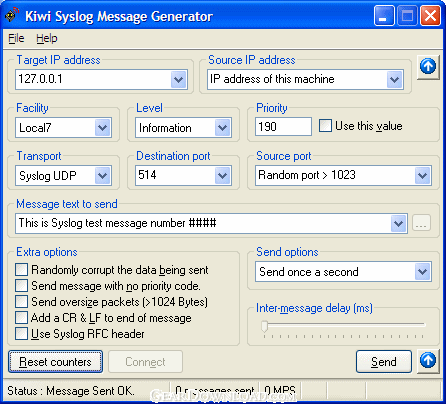Click the Reset counters button
Viewport: 446px width, 404px height.
pyautogui.click(x=55, y=362)
